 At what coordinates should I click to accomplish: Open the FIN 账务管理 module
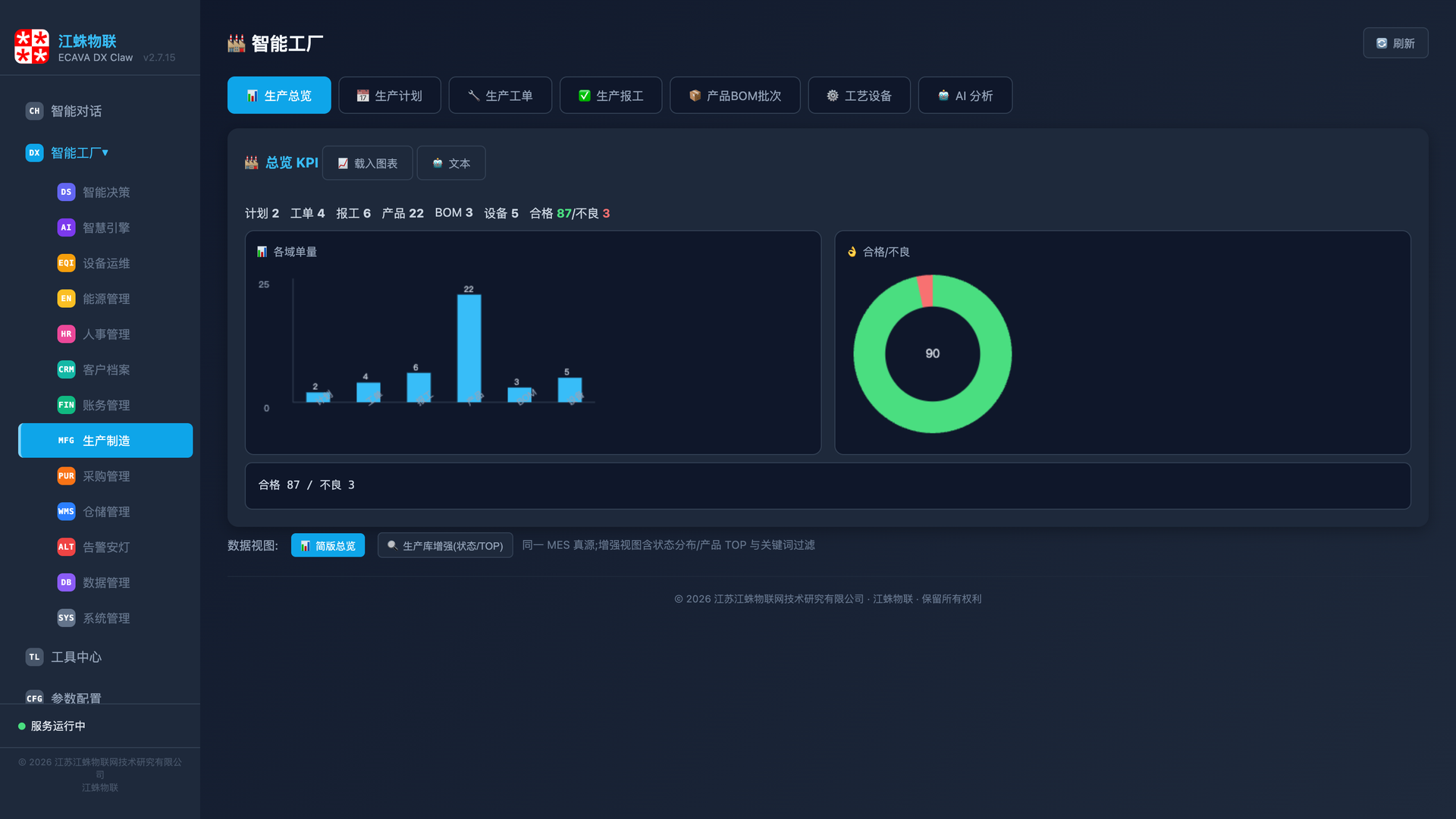(x=105, y=405)
